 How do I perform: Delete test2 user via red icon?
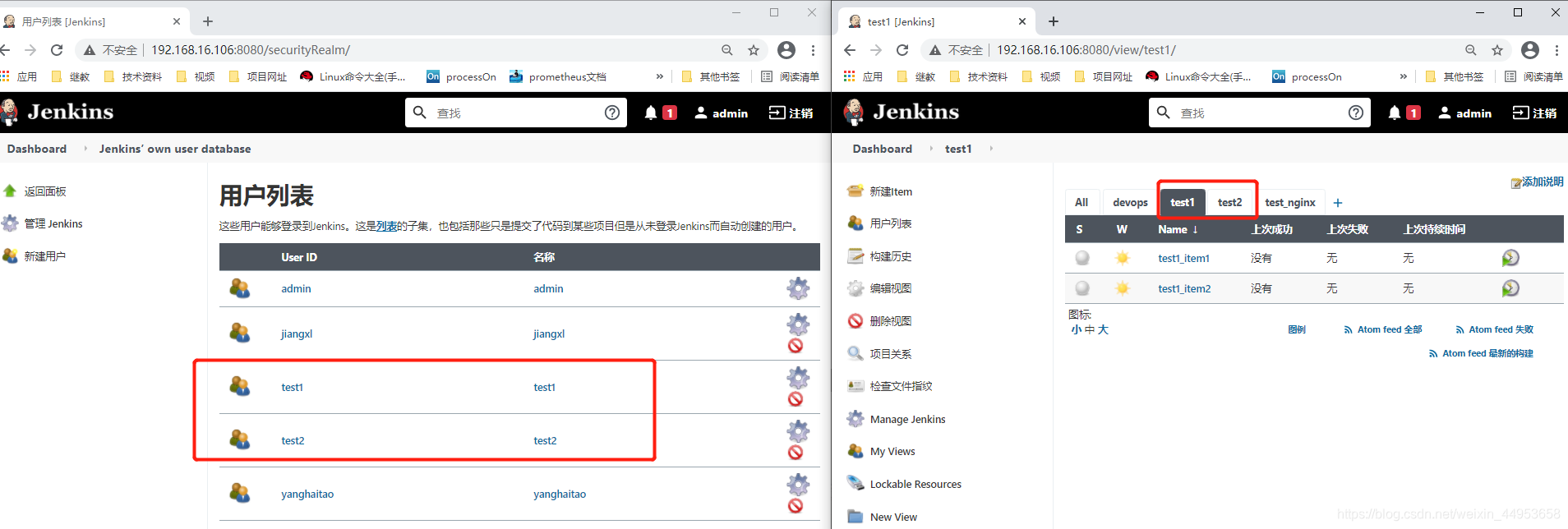pos(796,453)
